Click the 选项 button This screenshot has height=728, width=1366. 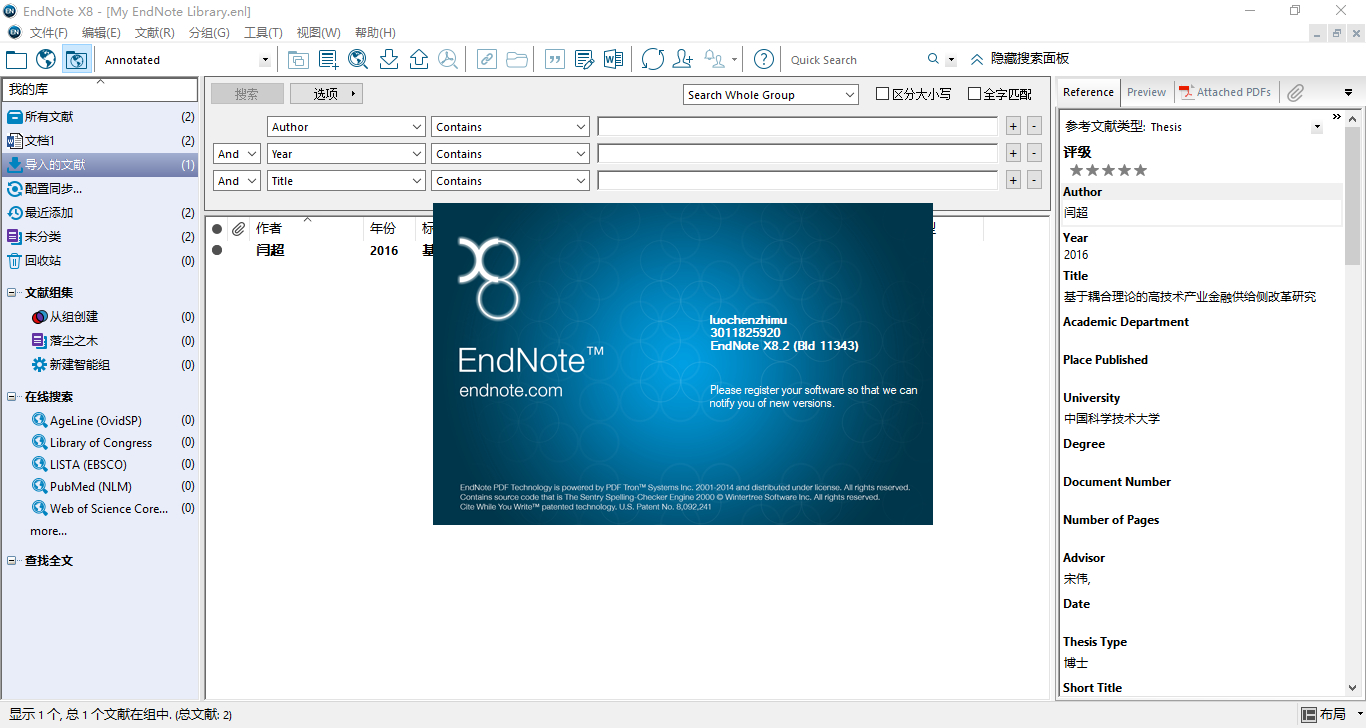coord(326,94)
